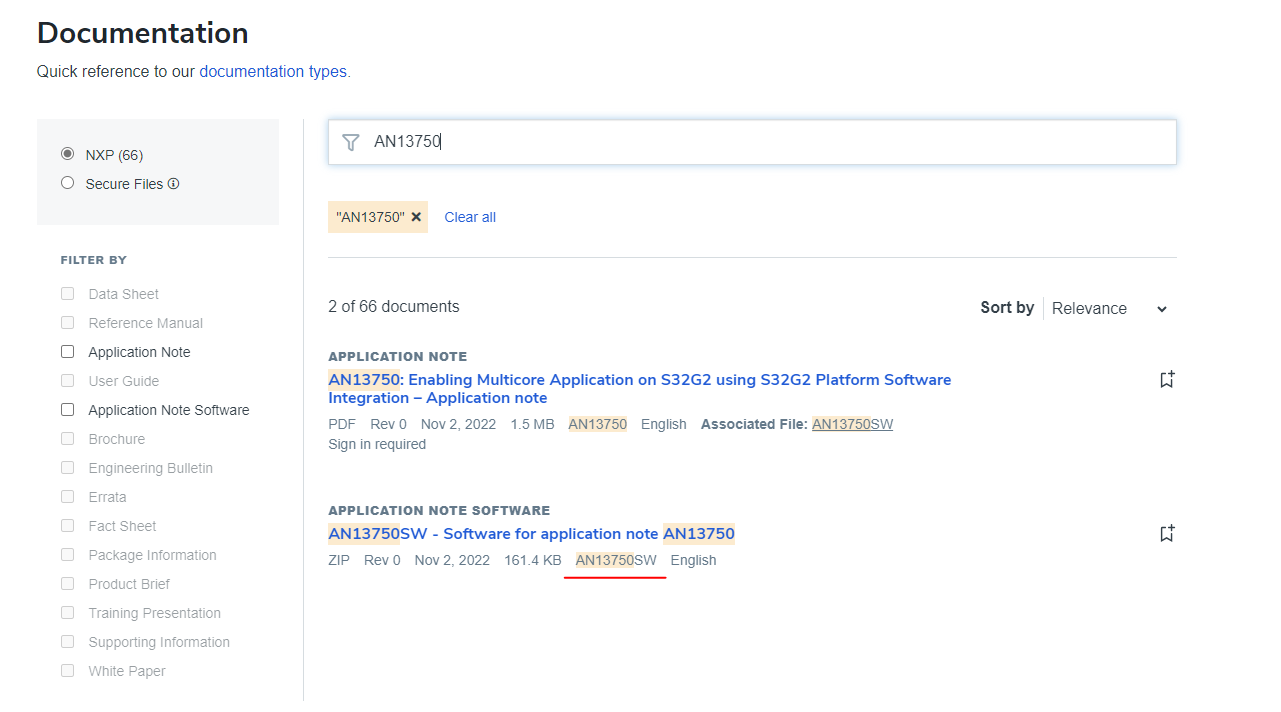
Task: Toggle the User Guide filter checkbox
Action: [x=68, y=381]
